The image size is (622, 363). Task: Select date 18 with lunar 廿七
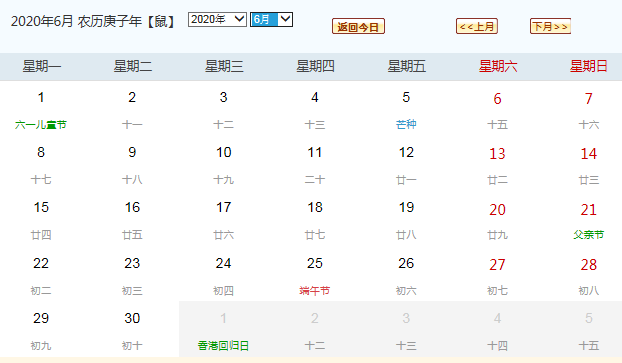coord(315,220)
